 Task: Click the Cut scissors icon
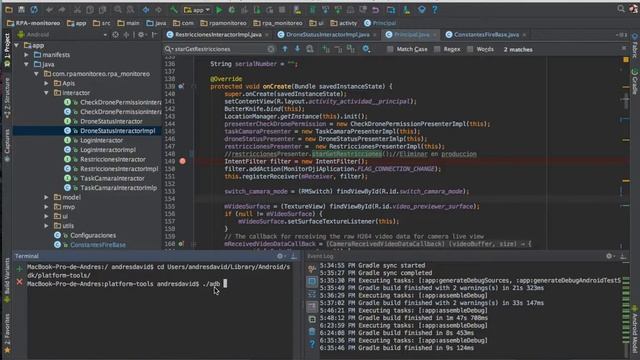point(77,9)
